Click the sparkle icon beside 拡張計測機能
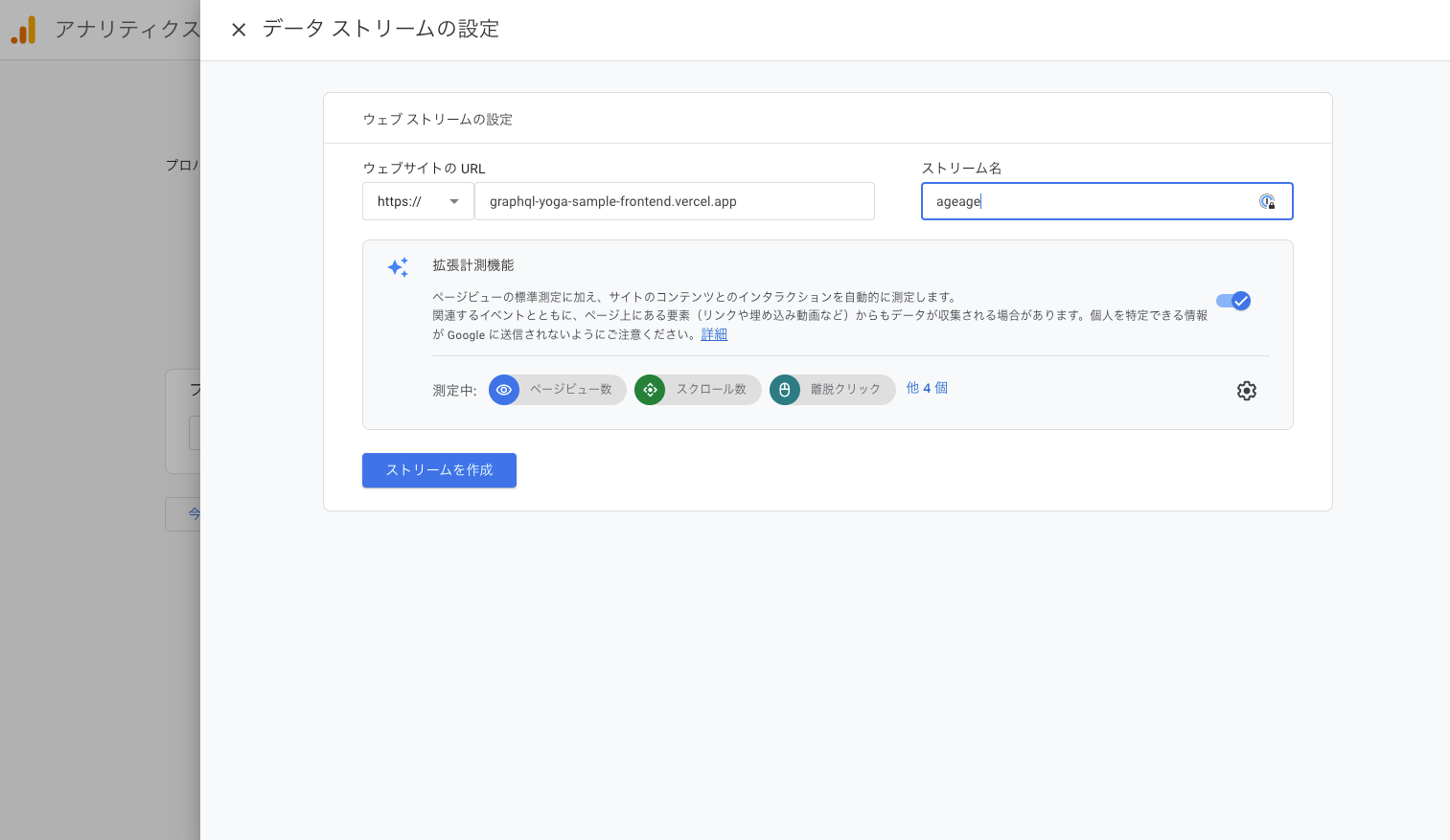The height and width of the screenshot is (840, 1450). (398, 268)
